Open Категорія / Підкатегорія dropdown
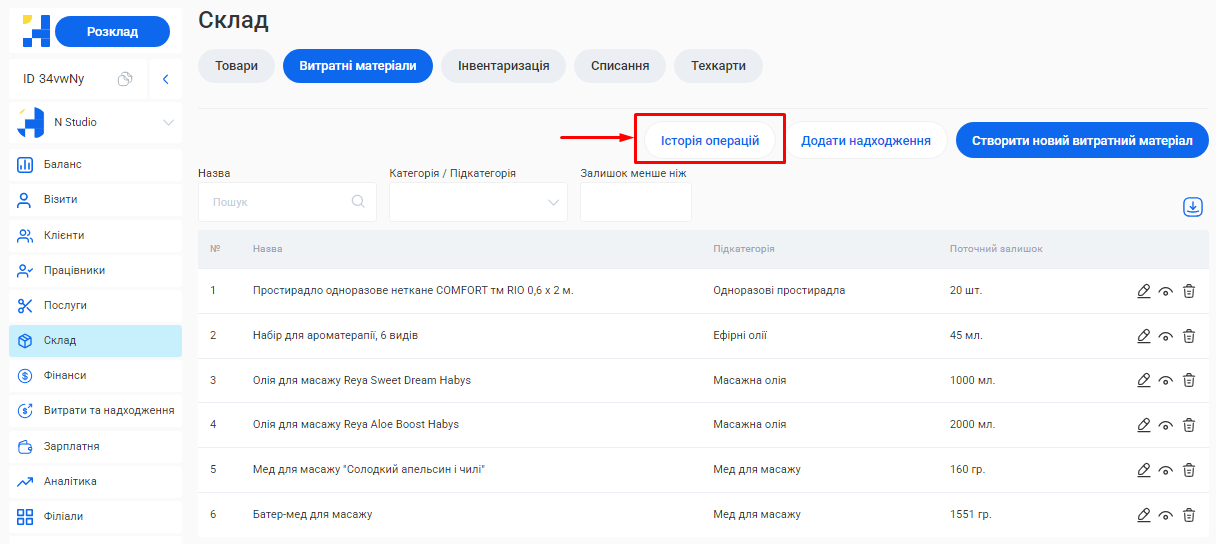 pyautogui.click(x=478, y=202)
